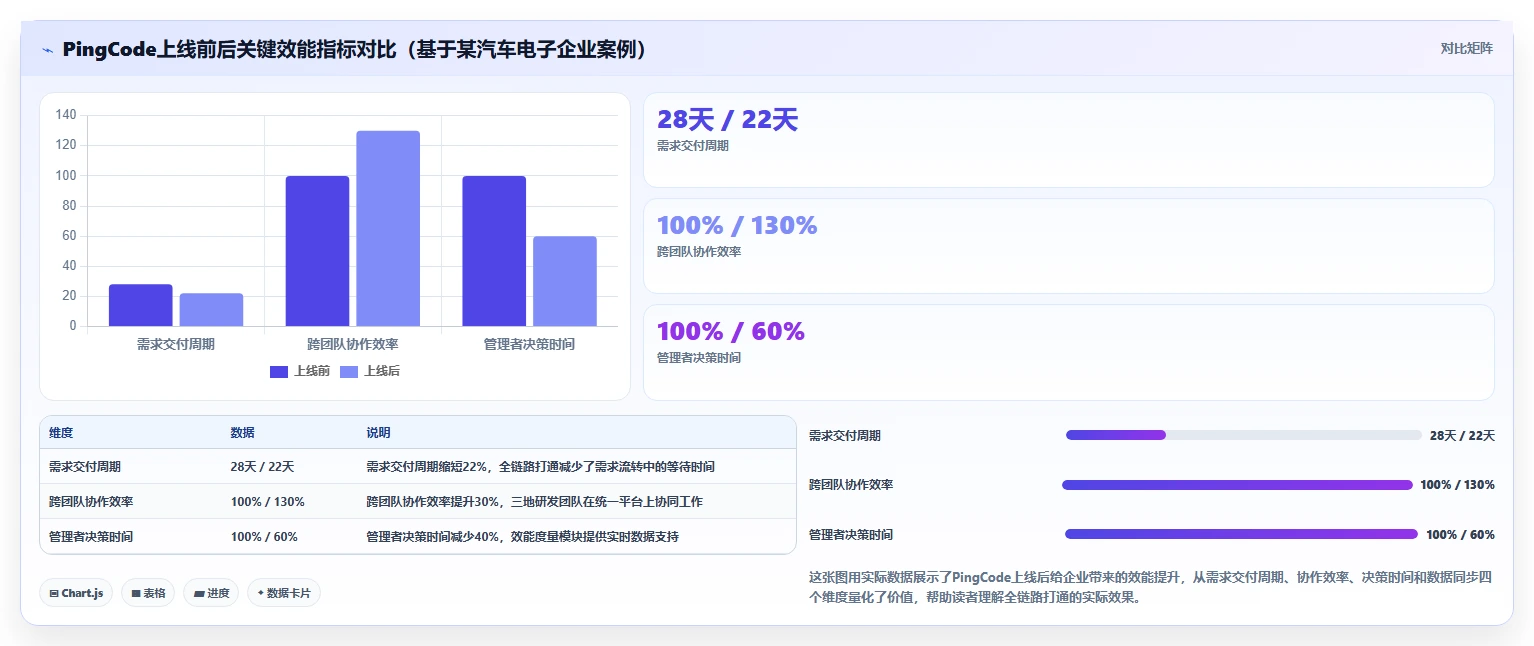Image resolution: width=1534 pixels, height=646 pixels.
Task: Select the 100% / 60% data card
Action: click(x=1068, y=352)
